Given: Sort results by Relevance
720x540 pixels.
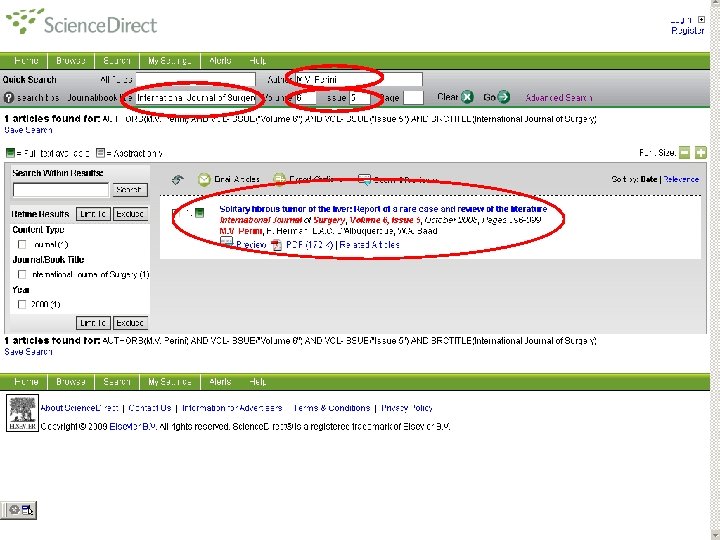Looking at the screenshot, I should (x=681, y=179).
